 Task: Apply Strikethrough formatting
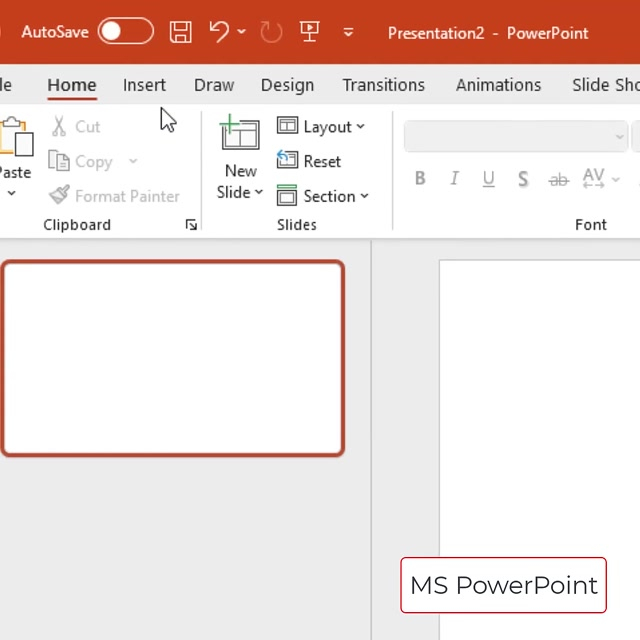tap(558, 179)
